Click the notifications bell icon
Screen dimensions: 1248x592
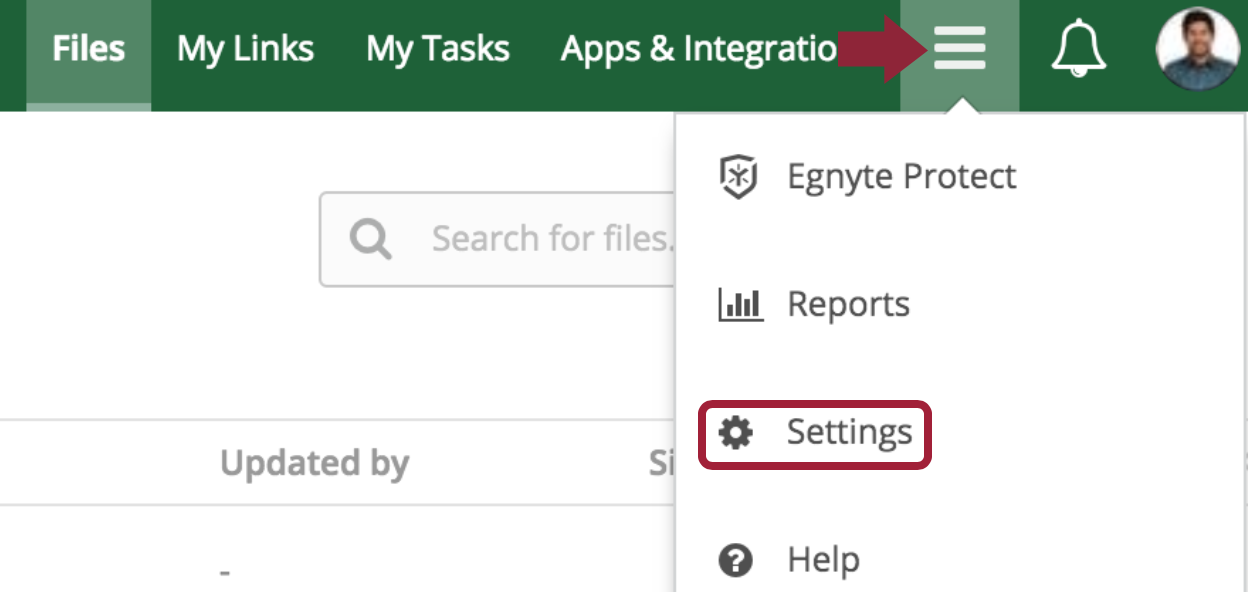point(1078,48)
